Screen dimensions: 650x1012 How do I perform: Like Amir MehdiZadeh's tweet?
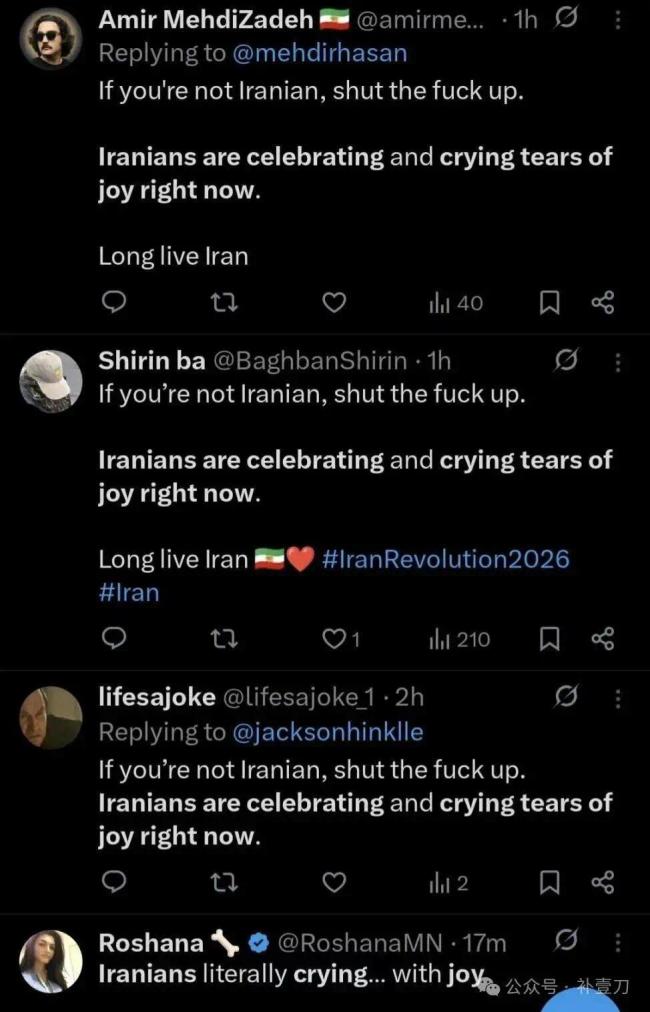coord(335,302)
